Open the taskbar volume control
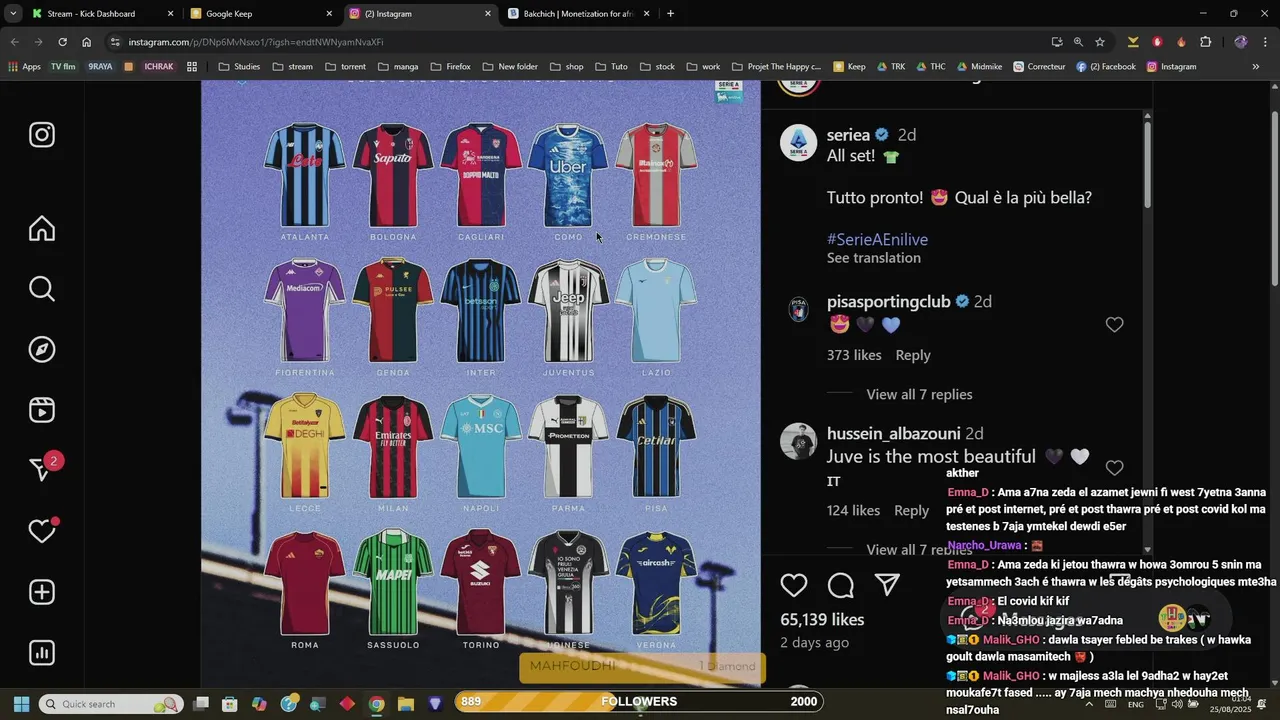This screenshot has width=1280, height=720. tap(1178, 704)
